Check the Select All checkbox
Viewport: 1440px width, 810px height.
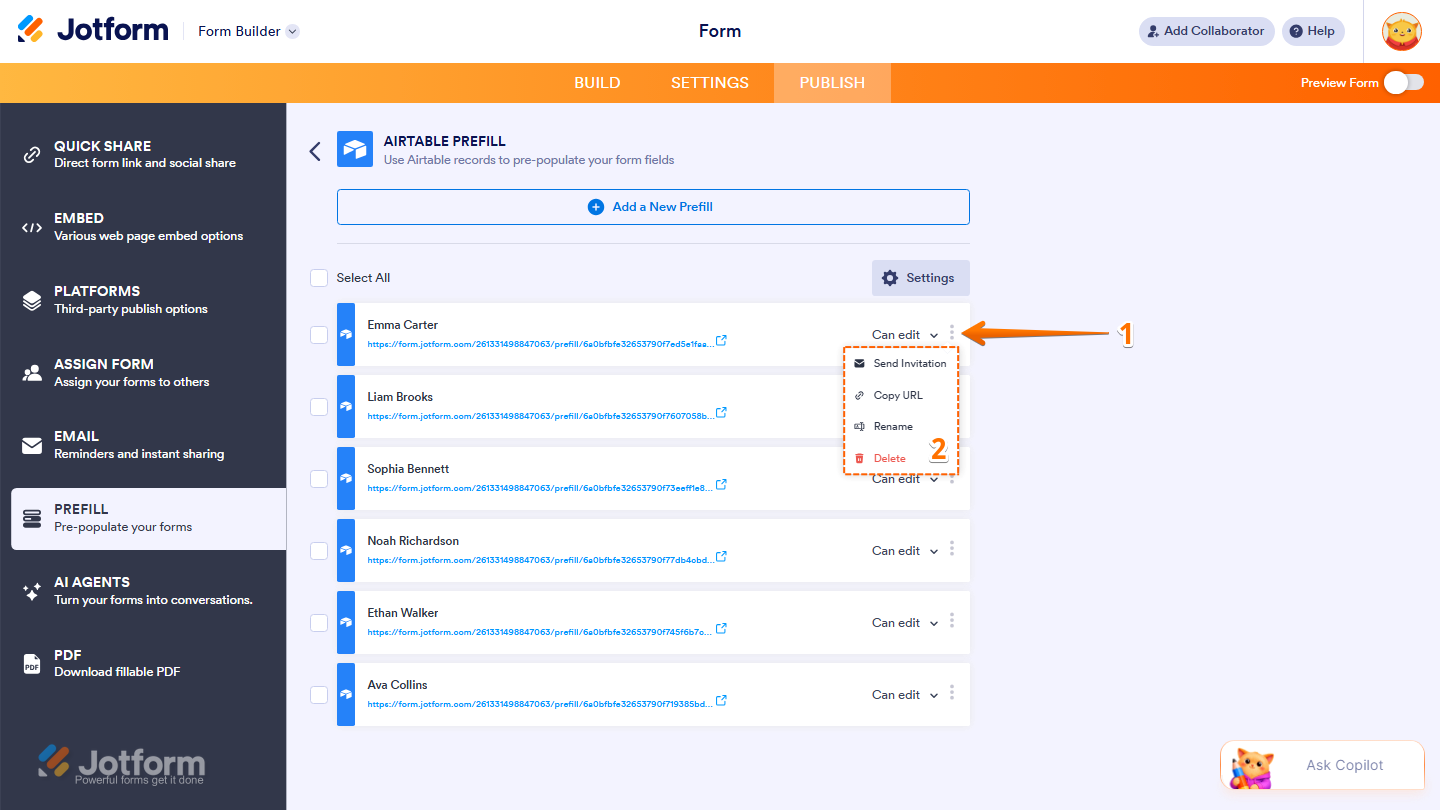pyautogui.click(x=319, y=278)
